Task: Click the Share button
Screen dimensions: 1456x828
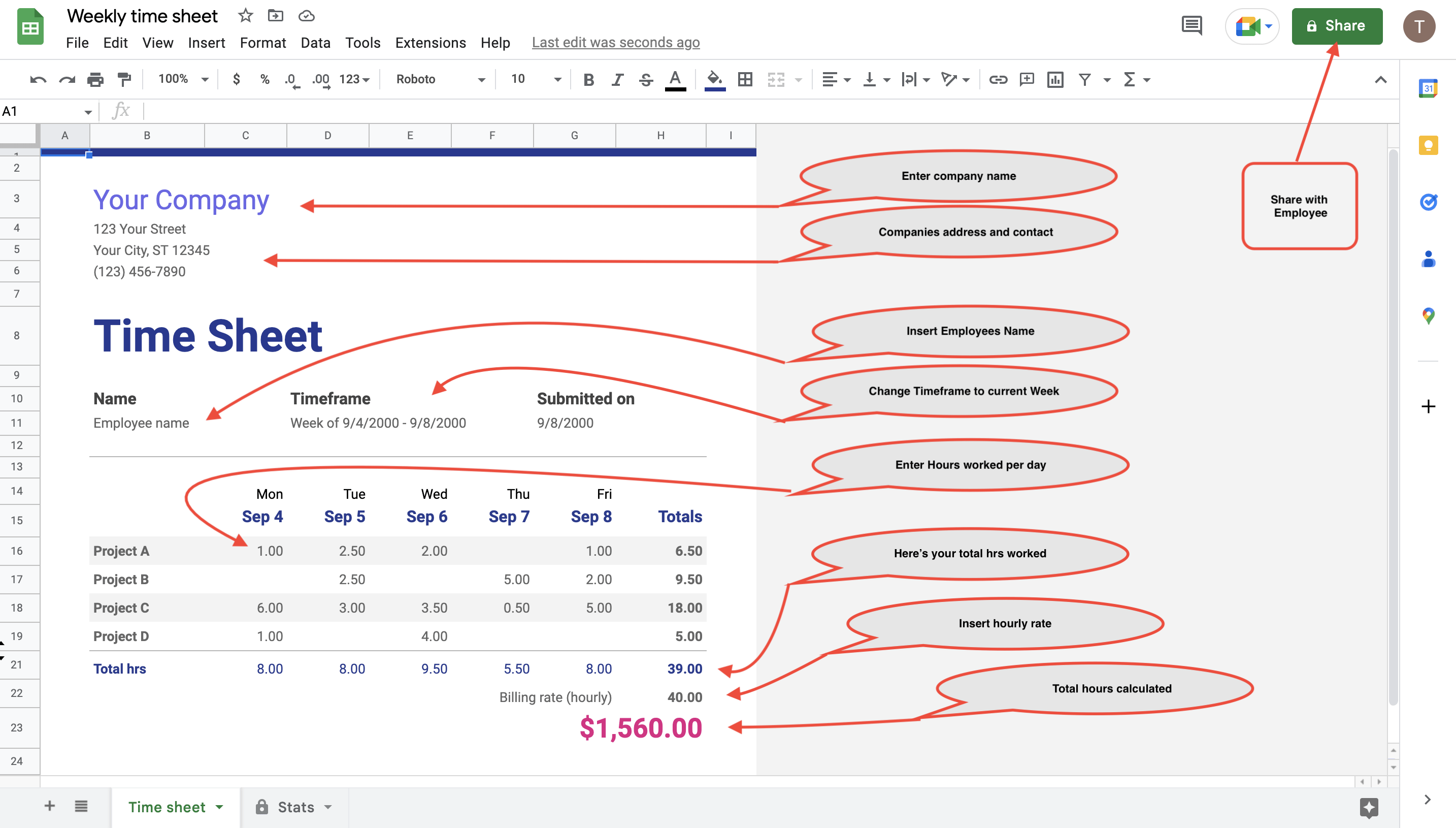Action: coord(1337,26)
